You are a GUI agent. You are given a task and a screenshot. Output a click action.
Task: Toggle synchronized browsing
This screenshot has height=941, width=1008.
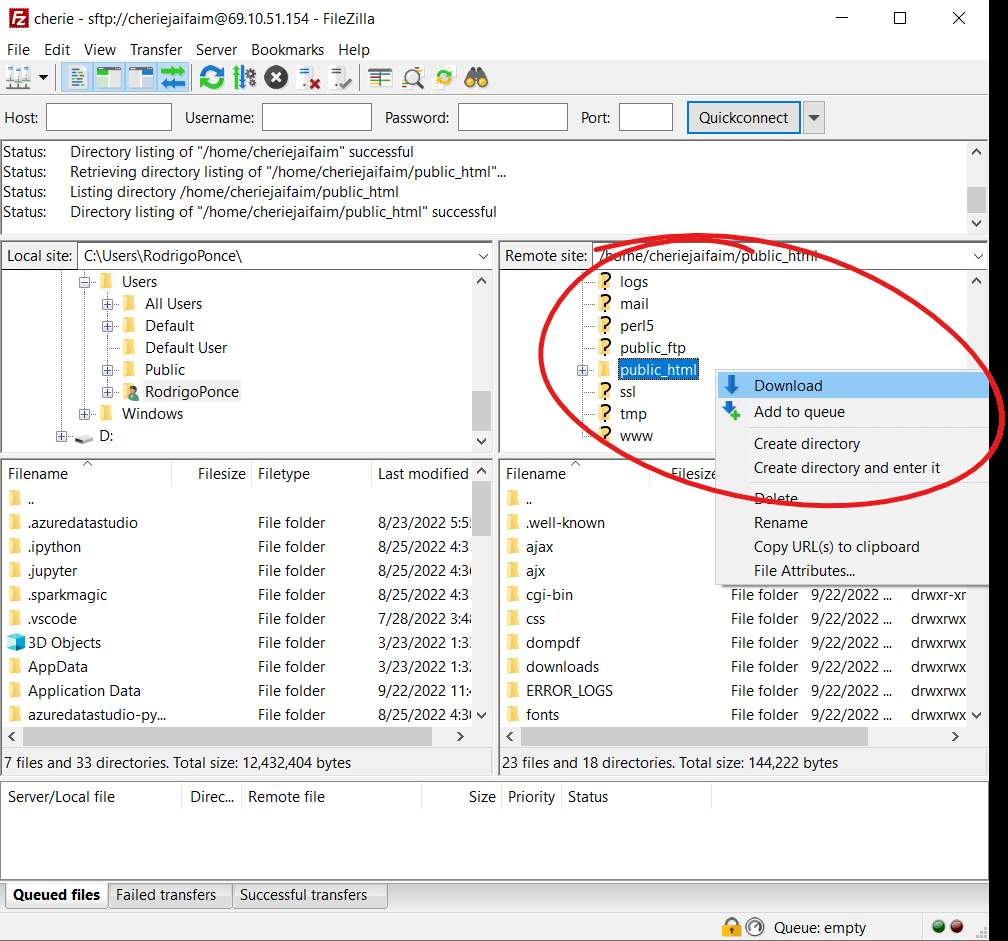tap(444, 78)
